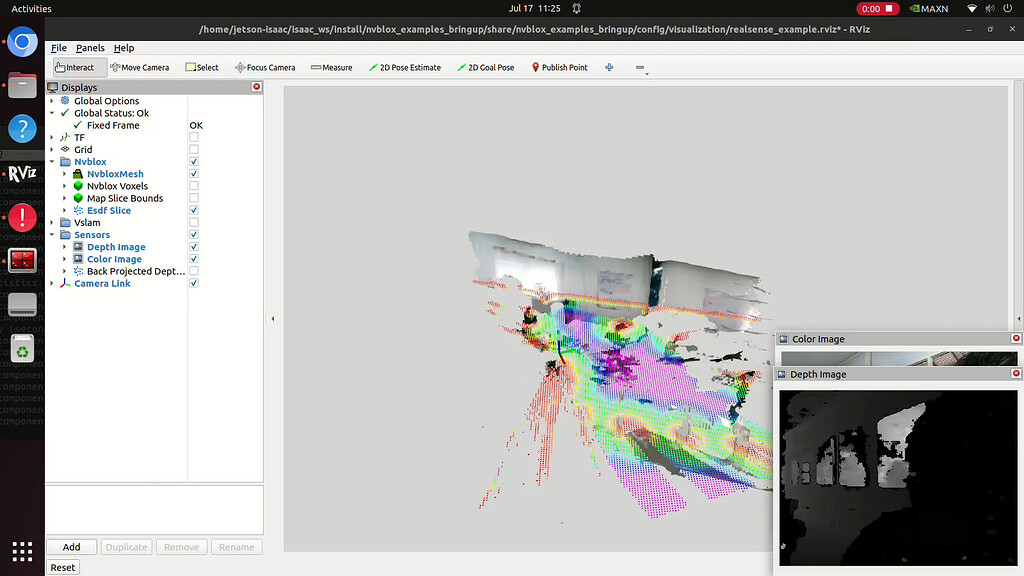Enable the TF display checkbox
Image resolution: width=1024 pixels, height=576 pixels.
point(193,137)
